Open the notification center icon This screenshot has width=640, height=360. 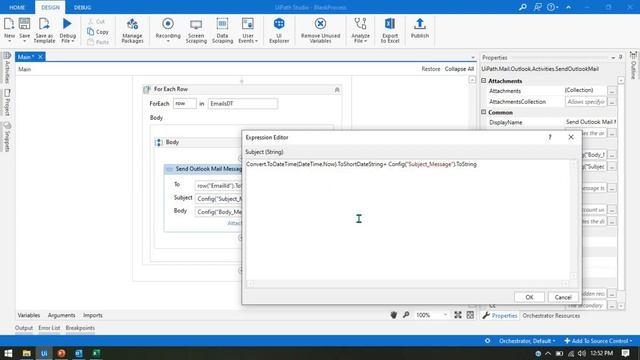point(626,353)
